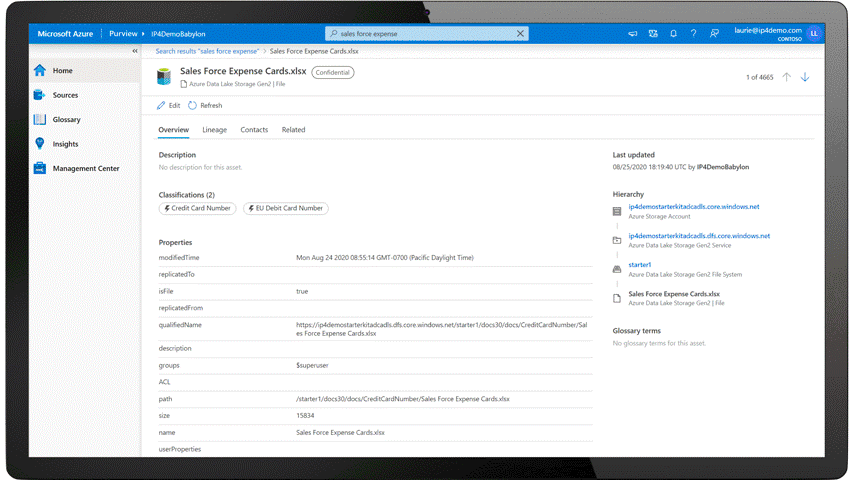The height and width of the screenshot is (480, 853).
Task: Click the Azure Storage Account hierarchy icon
Action: tap(617, 211)
